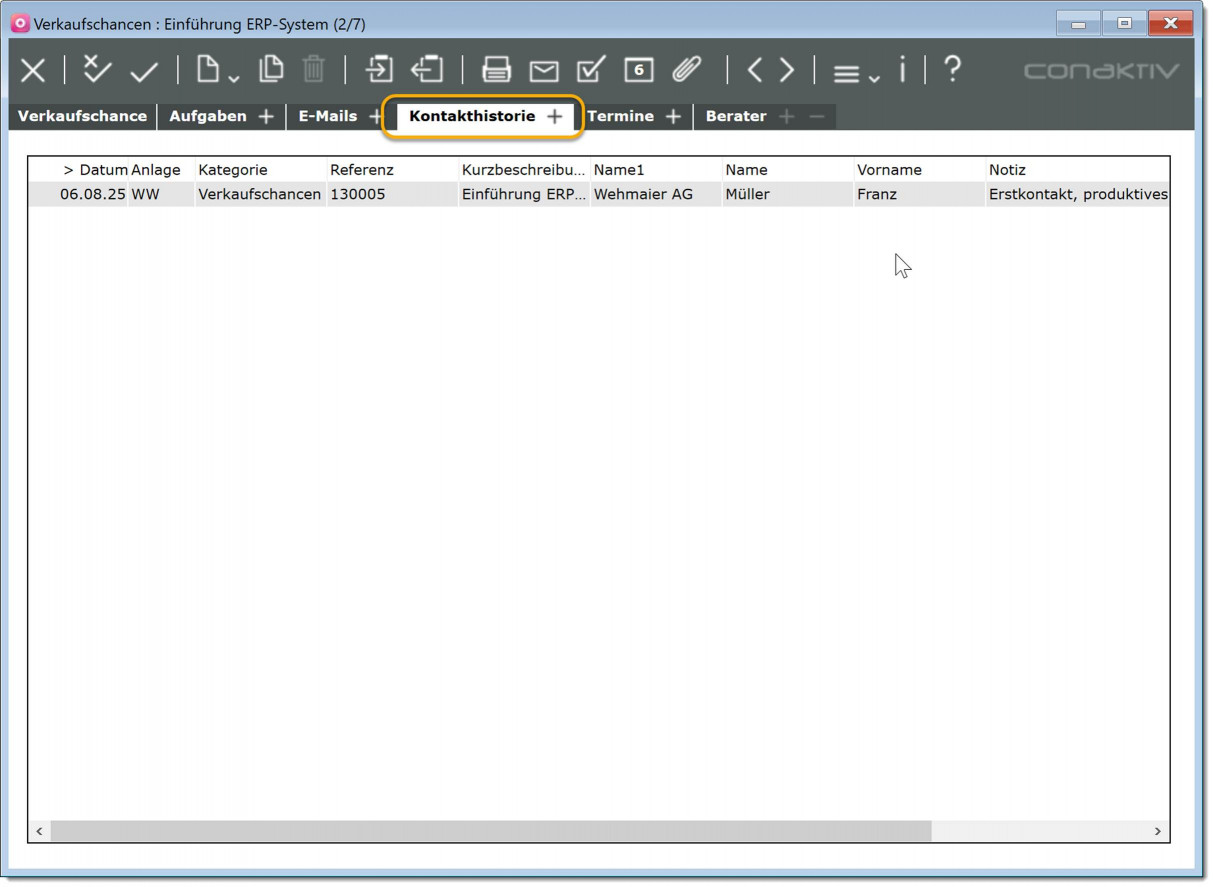
Task: Open the calendar icon showing 6
Action: pos(639,70)
